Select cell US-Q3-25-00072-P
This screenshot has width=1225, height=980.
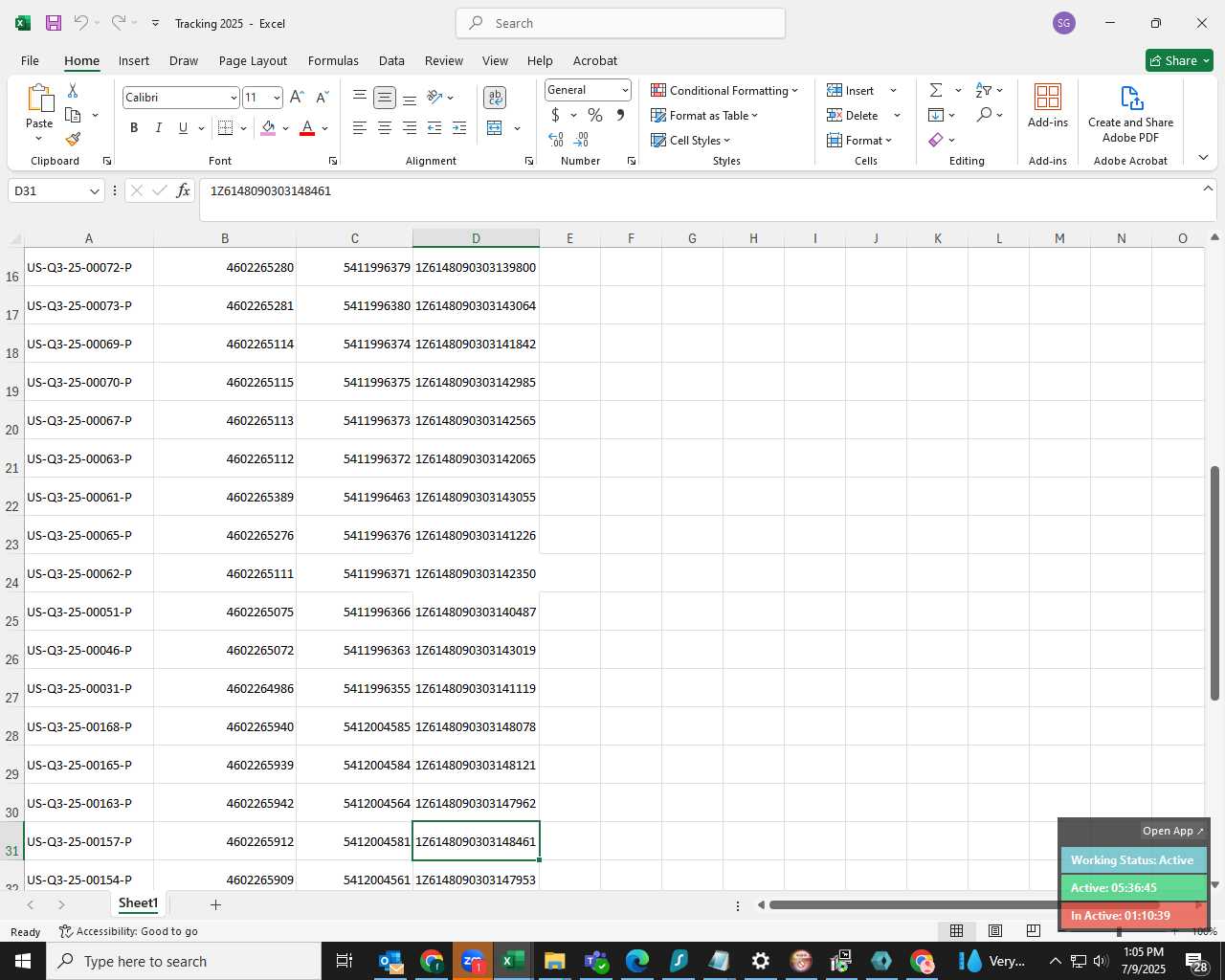[88, 267]
